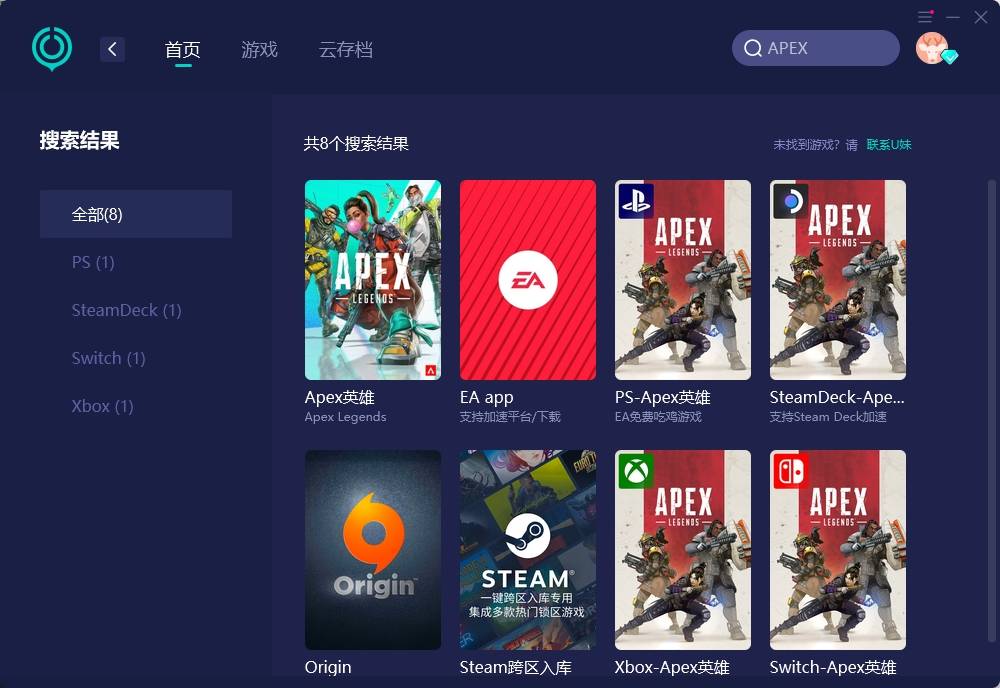Click the Origin flame logo
Screen dimensions: 1000x688
pyautogui.click(x=374, y=533)
